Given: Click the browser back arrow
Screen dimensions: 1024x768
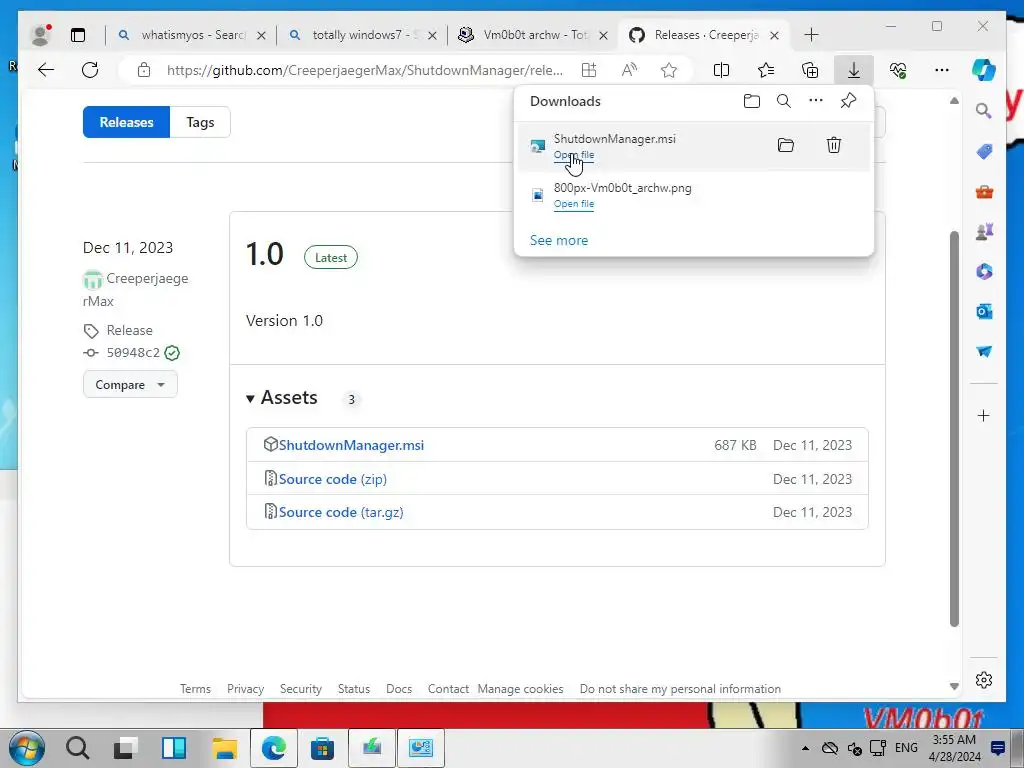Looking at the screenshot, I should pyautogui.click(x=46, y=70).
